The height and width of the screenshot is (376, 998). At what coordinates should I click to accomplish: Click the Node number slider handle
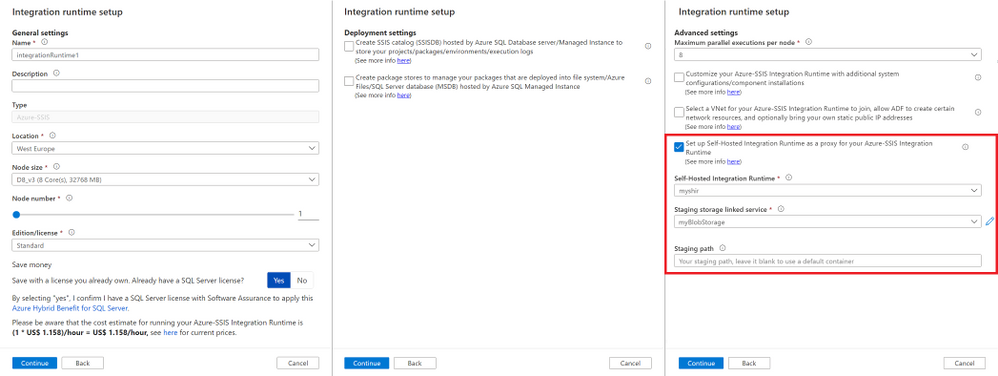point(17,214)
